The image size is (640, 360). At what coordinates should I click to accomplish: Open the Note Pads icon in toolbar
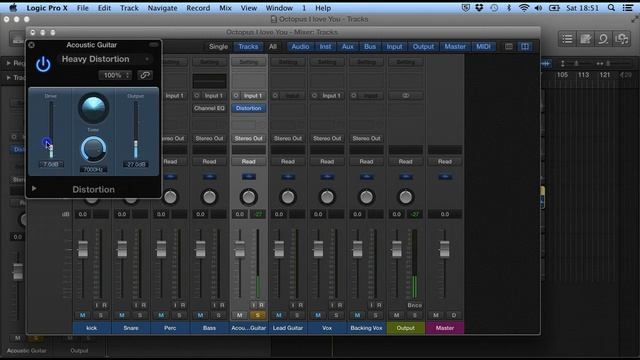tap(585, 39)
